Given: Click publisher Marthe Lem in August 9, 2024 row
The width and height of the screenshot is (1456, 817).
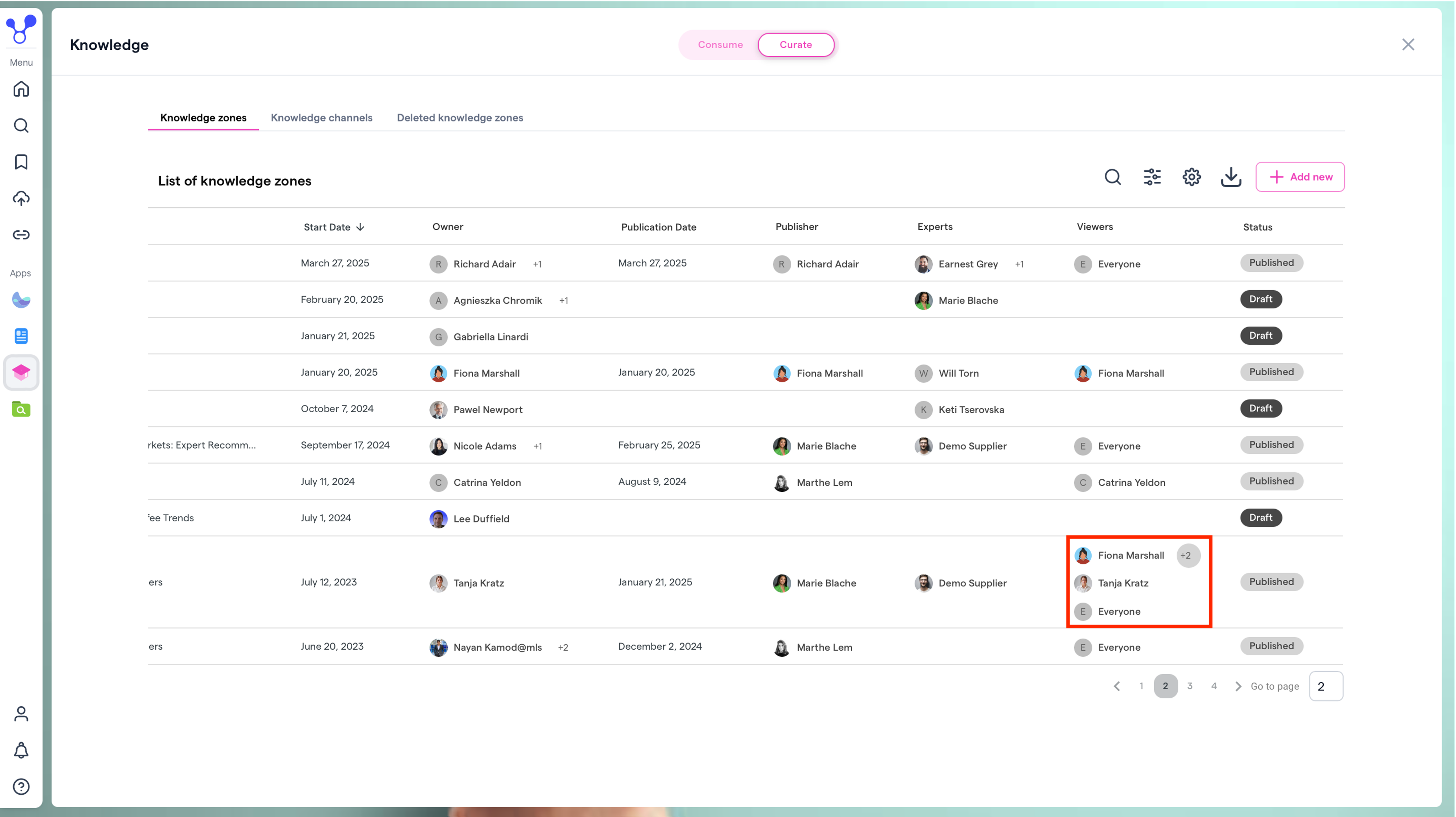Looking at the screenshot, I should coord(812,483).
